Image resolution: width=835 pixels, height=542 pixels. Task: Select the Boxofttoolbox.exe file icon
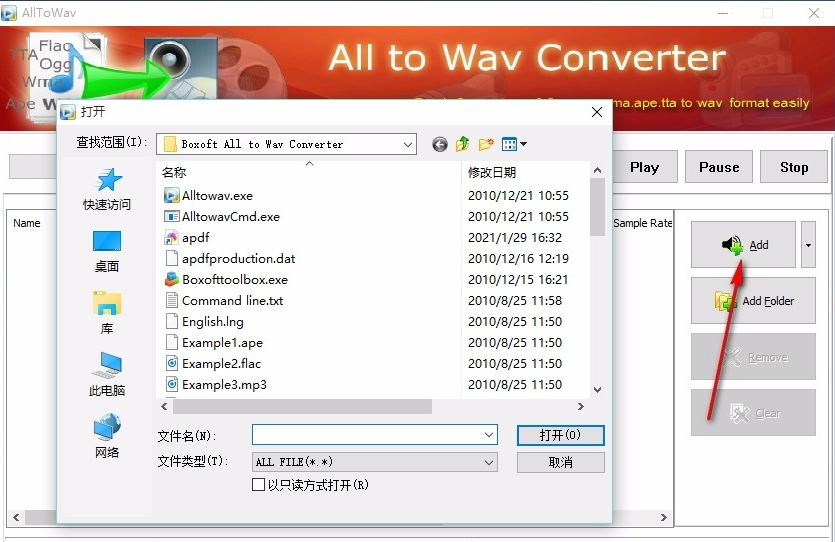(171, 280)
